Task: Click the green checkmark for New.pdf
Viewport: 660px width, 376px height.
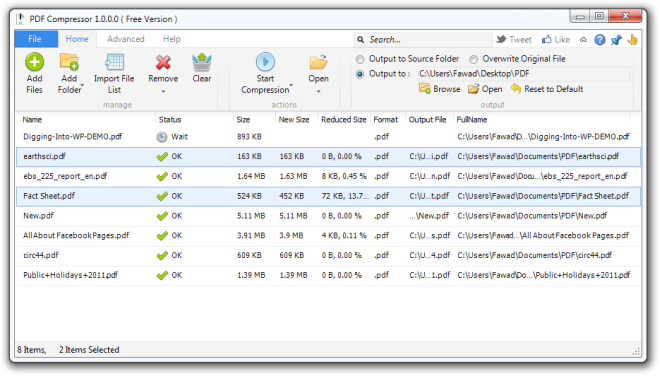Action: click(x=162, y=216)
